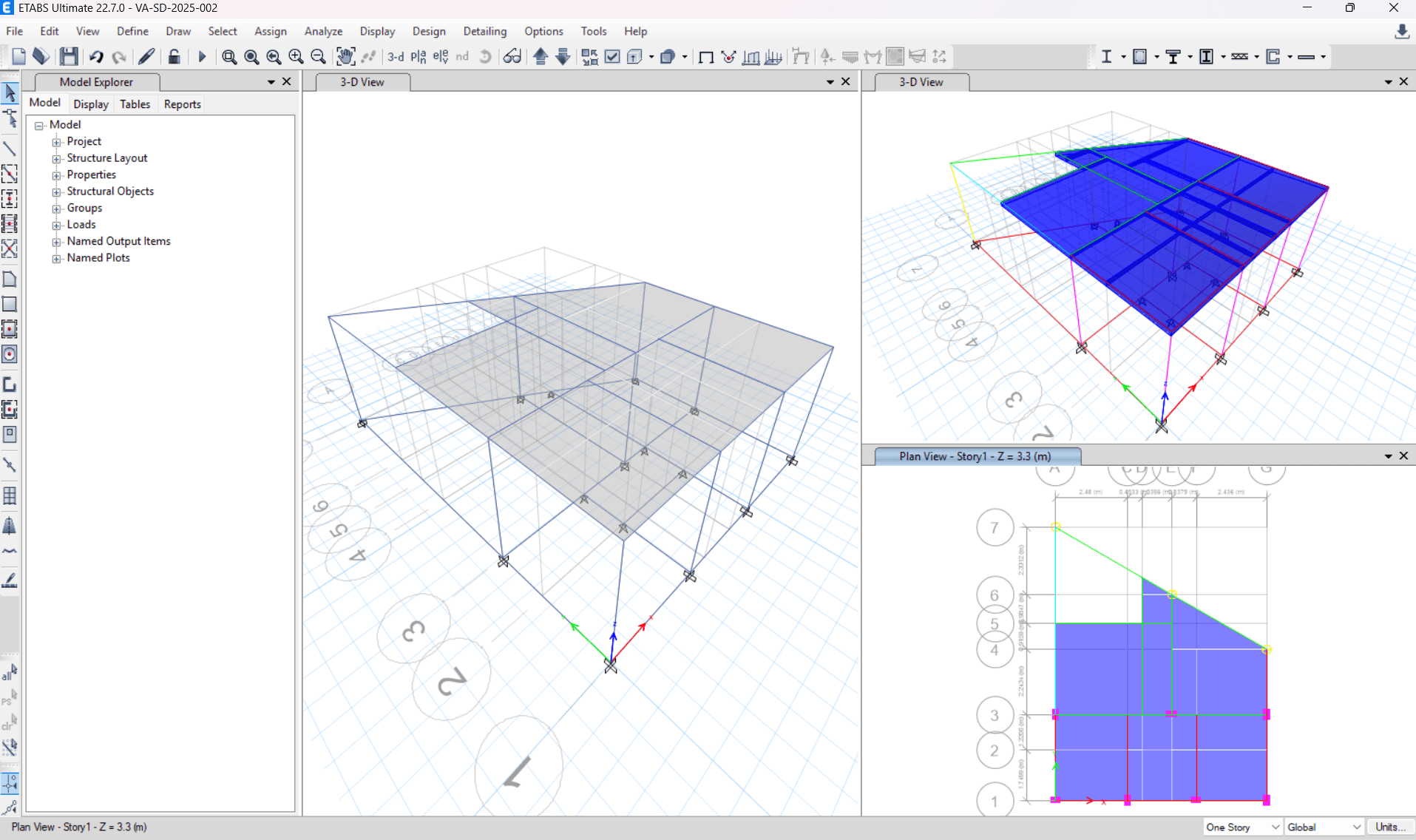Open the Model Explorer panel dropdown arrow

[271, 82]
